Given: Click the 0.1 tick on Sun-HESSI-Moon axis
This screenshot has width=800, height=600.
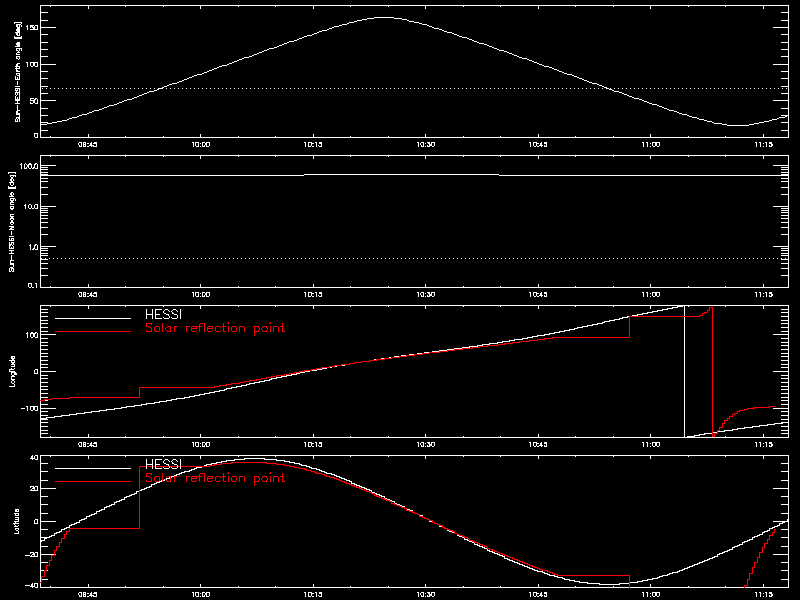Looking at the screenshot, I should tap(33, 286).
